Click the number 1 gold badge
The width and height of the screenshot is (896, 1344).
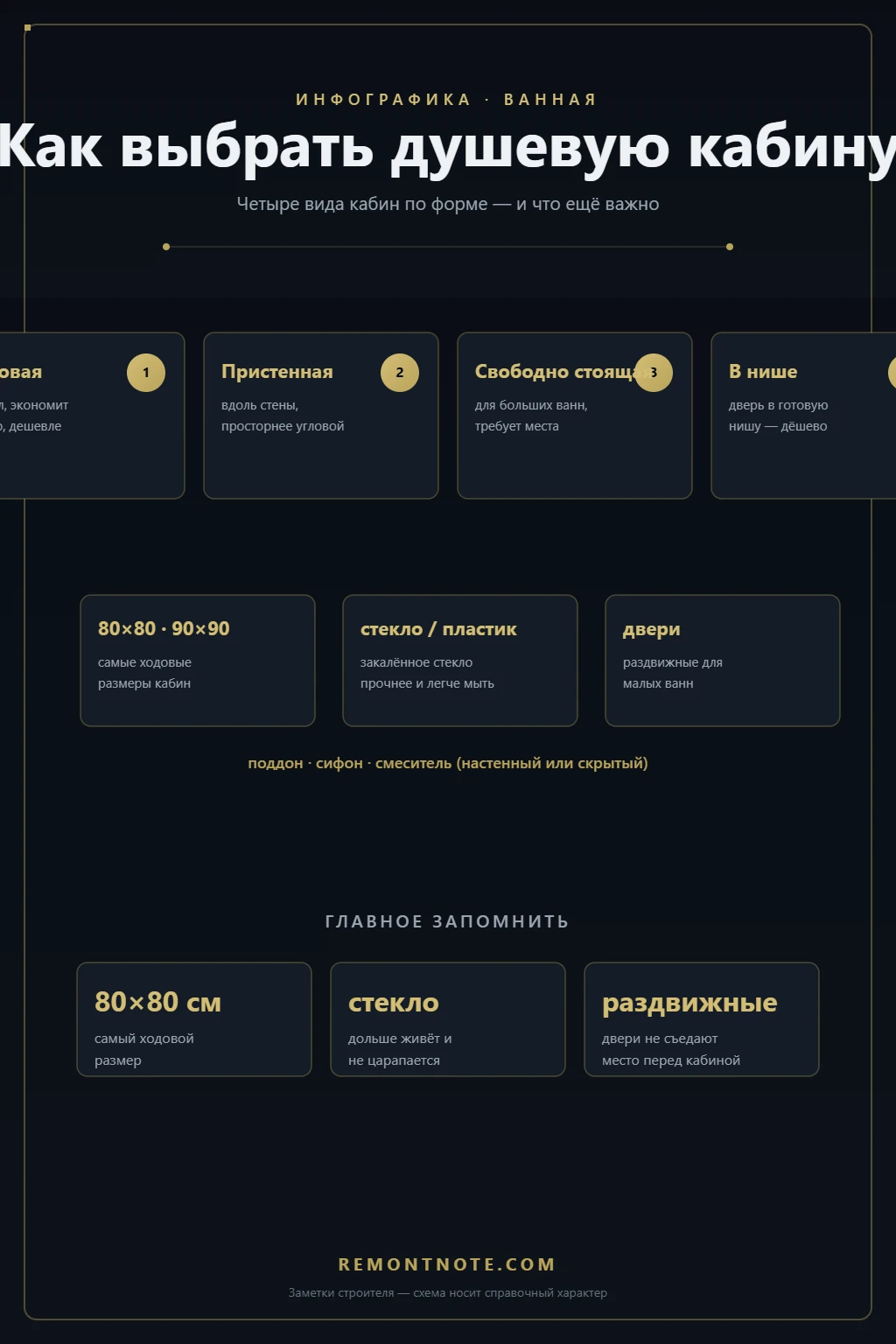(146, 373)
